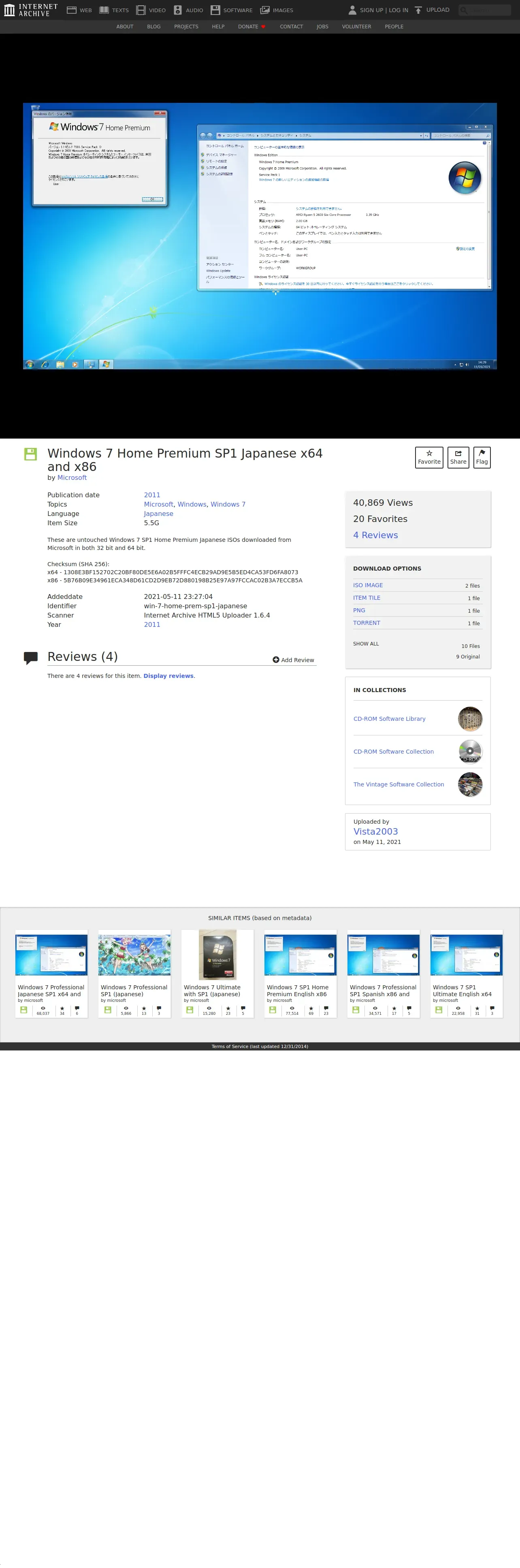Open the Blog menu item
Screen dimensions: 520x1568
pyautogui.click(x=153, y=27)
